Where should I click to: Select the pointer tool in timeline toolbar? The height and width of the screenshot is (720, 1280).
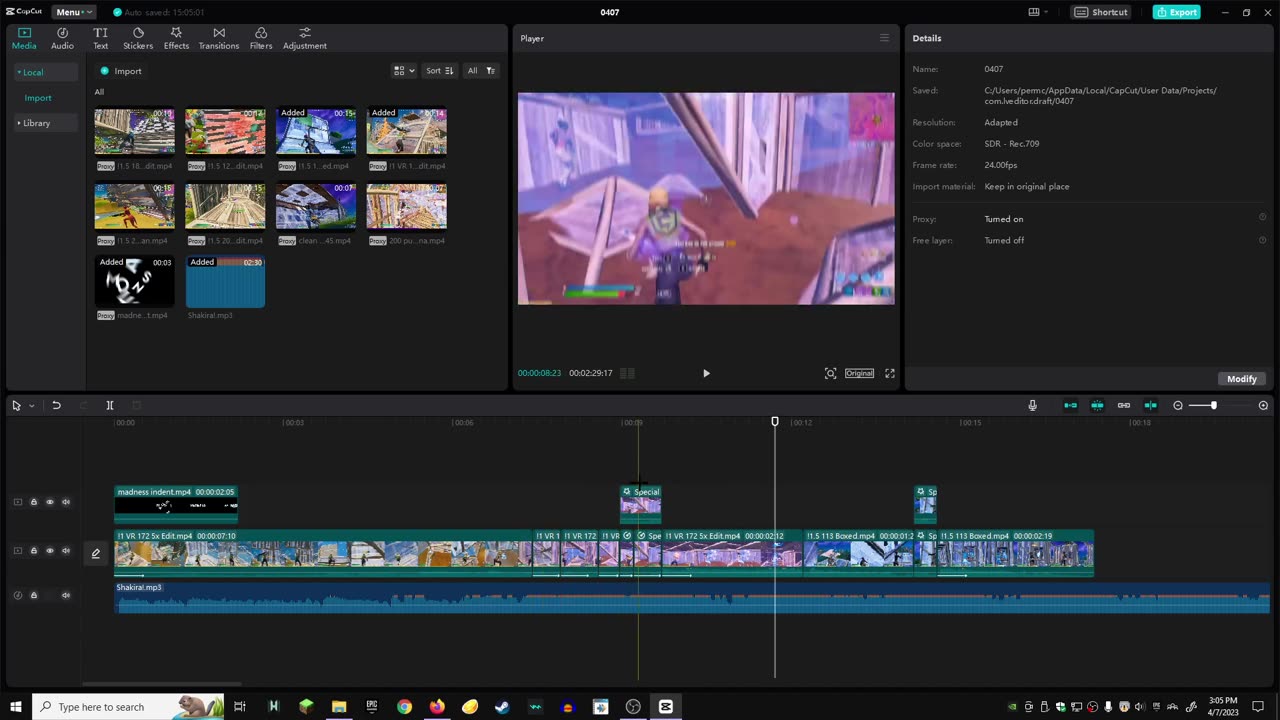point(16,405)
